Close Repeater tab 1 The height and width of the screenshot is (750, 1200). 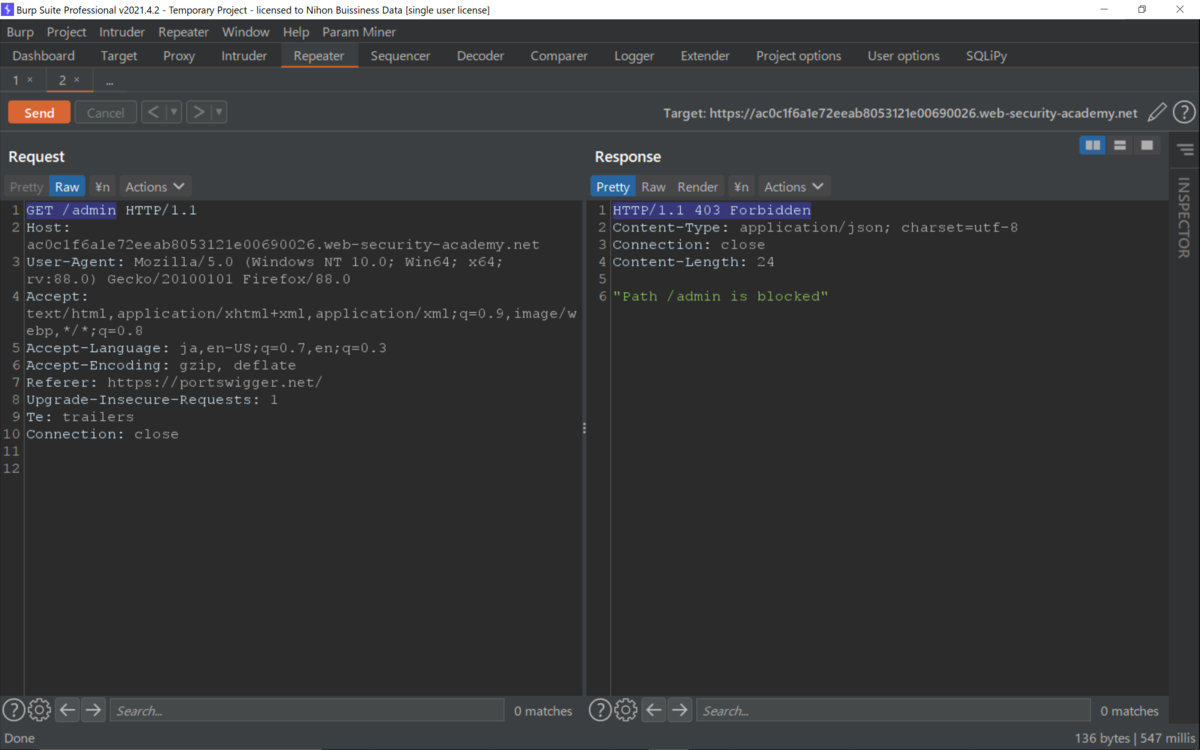pos(29,80)
